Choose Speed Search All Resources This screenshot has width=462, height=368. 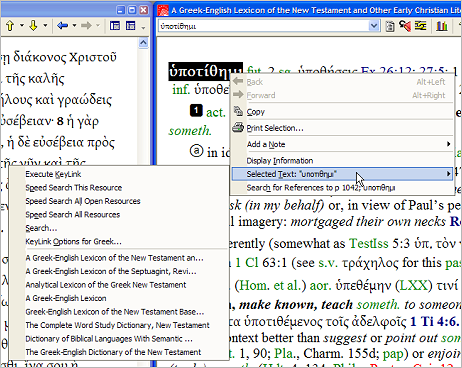point(119,215)
